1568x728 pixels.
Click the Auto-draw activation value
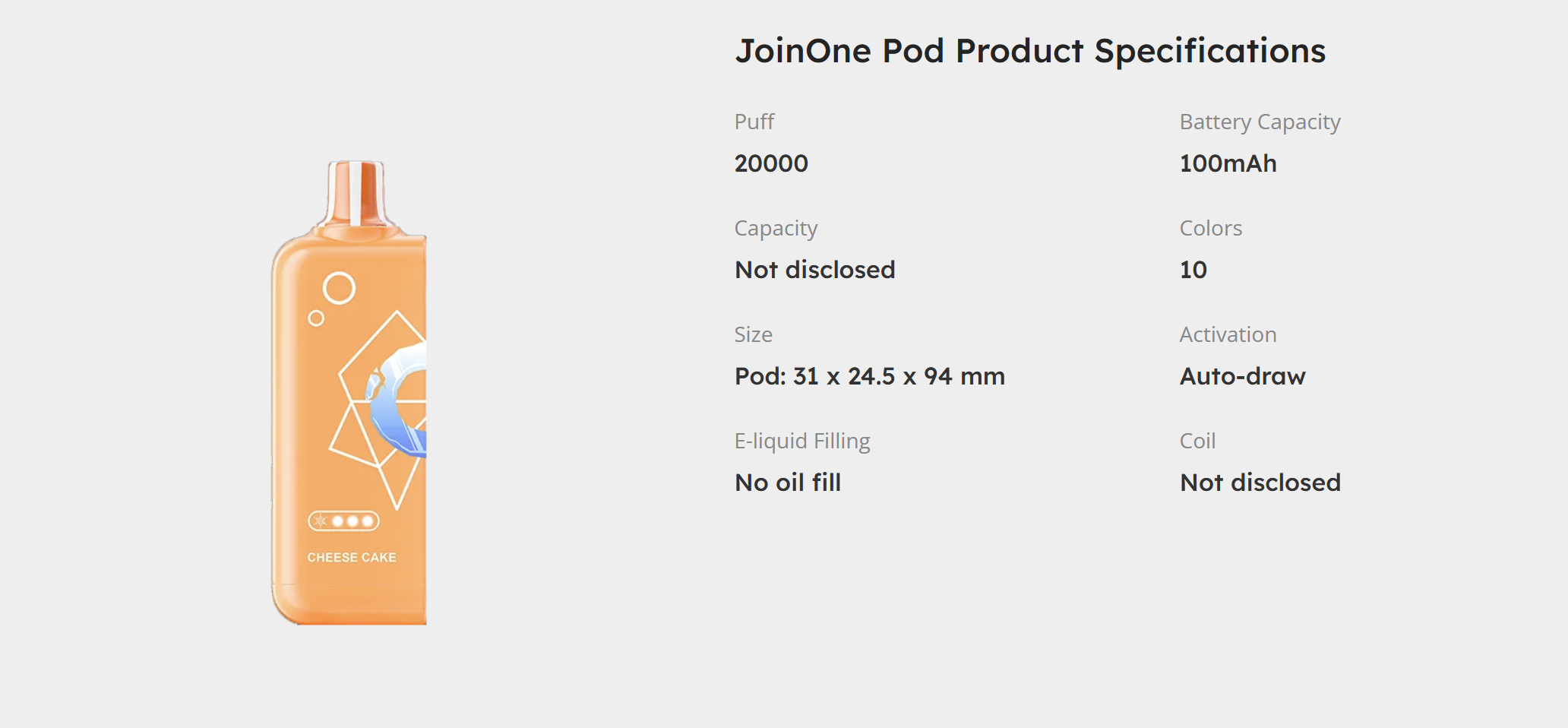1242,376
